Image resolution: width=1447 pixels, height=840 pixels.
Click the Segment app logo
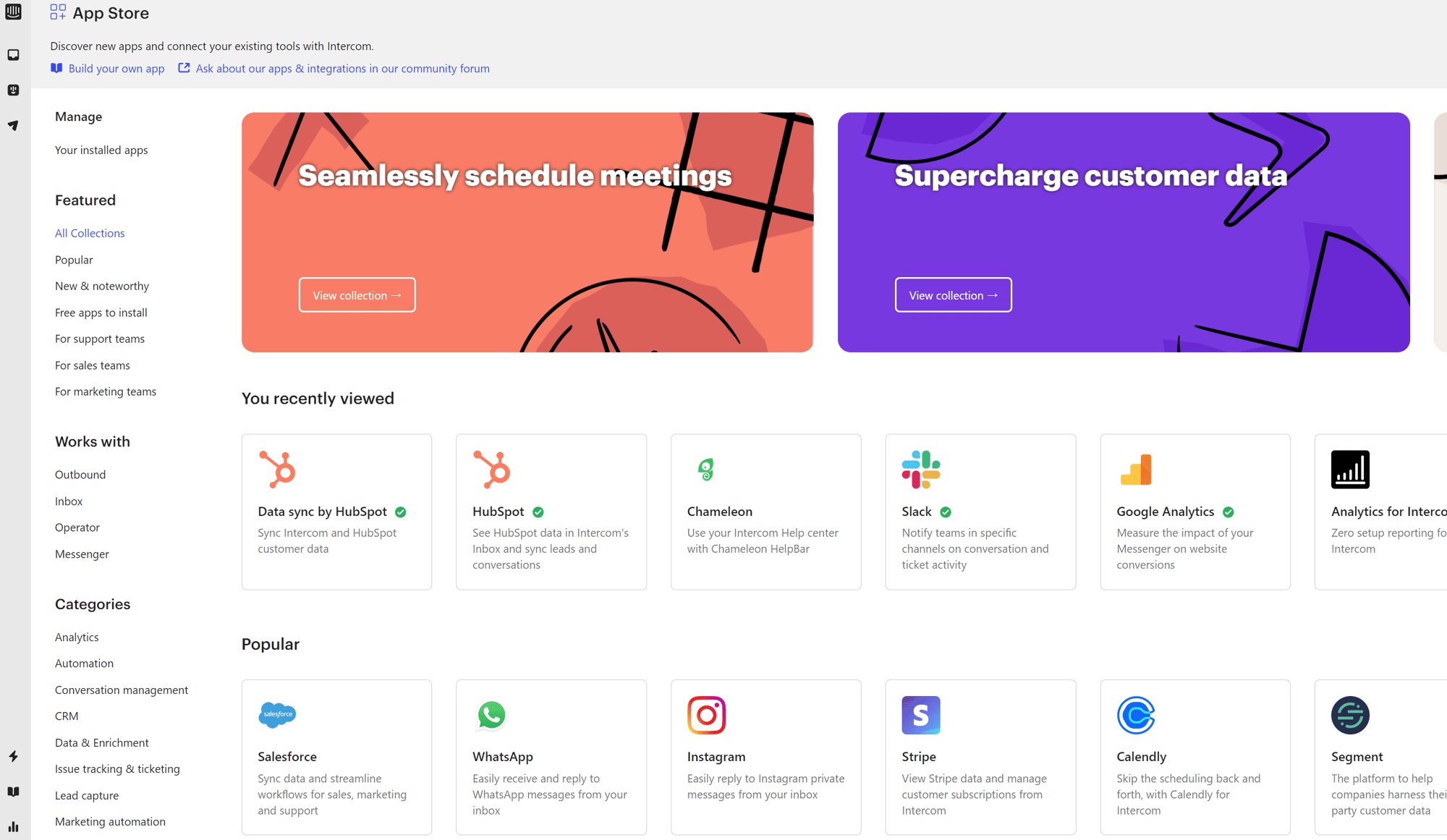(x=1350, y=714)
